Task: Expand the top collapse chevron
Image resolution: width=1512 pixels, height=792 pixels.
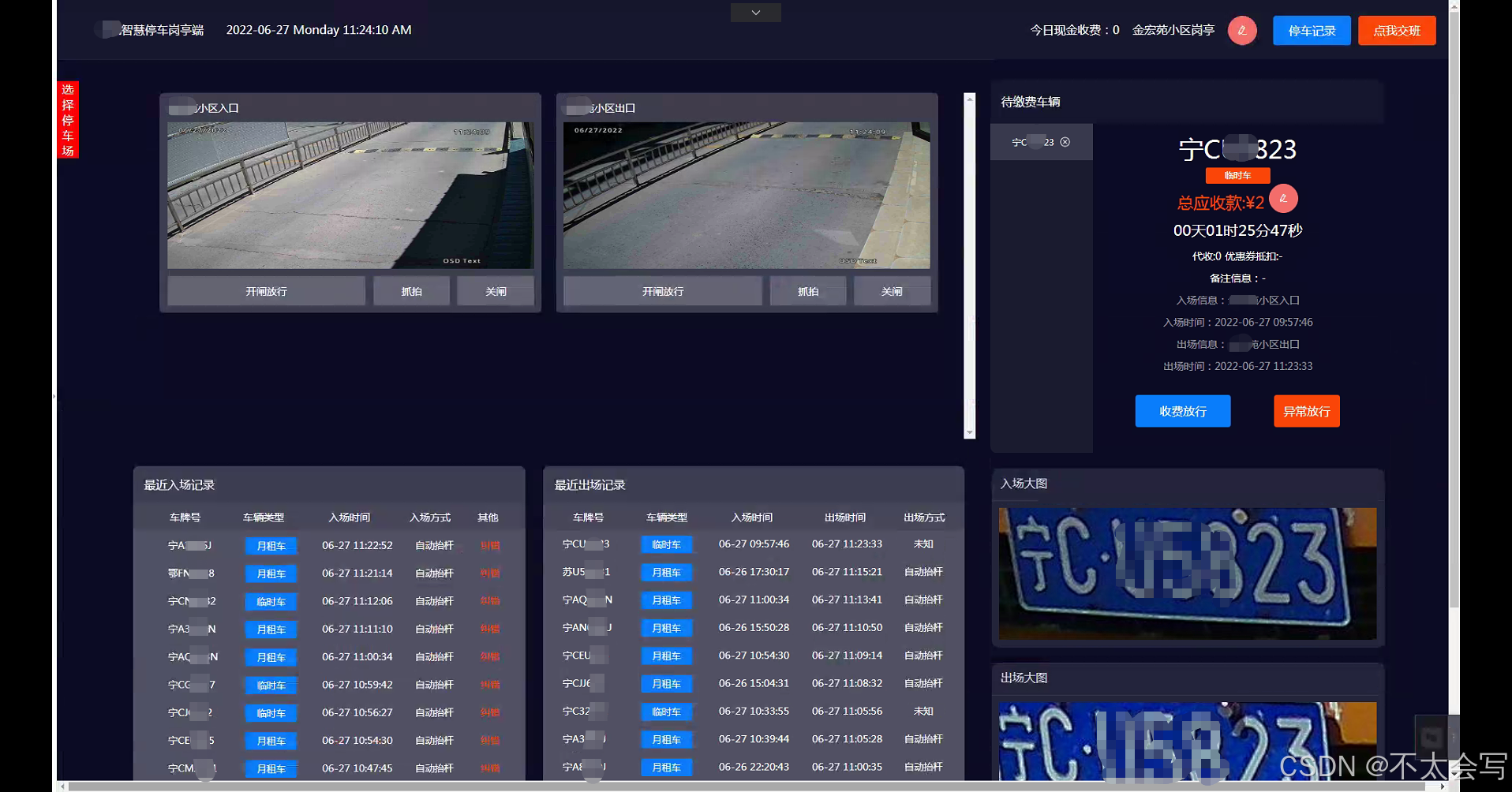Action: coord(755,13)
